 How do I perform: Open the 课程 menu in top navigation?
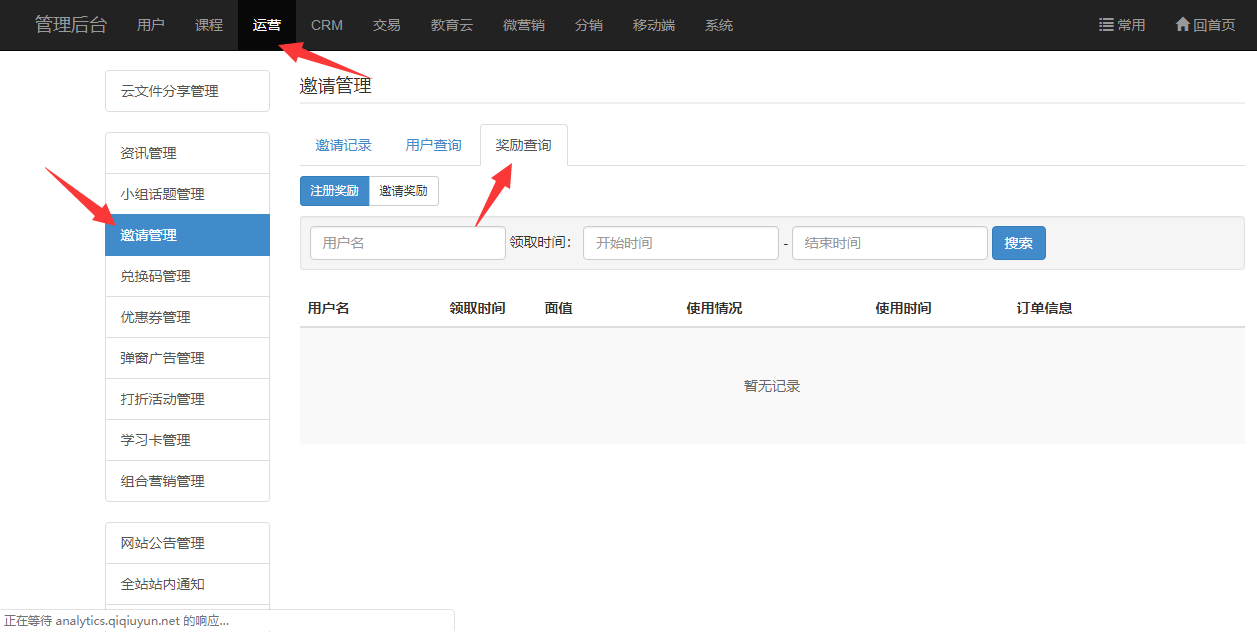click(209, 25)
